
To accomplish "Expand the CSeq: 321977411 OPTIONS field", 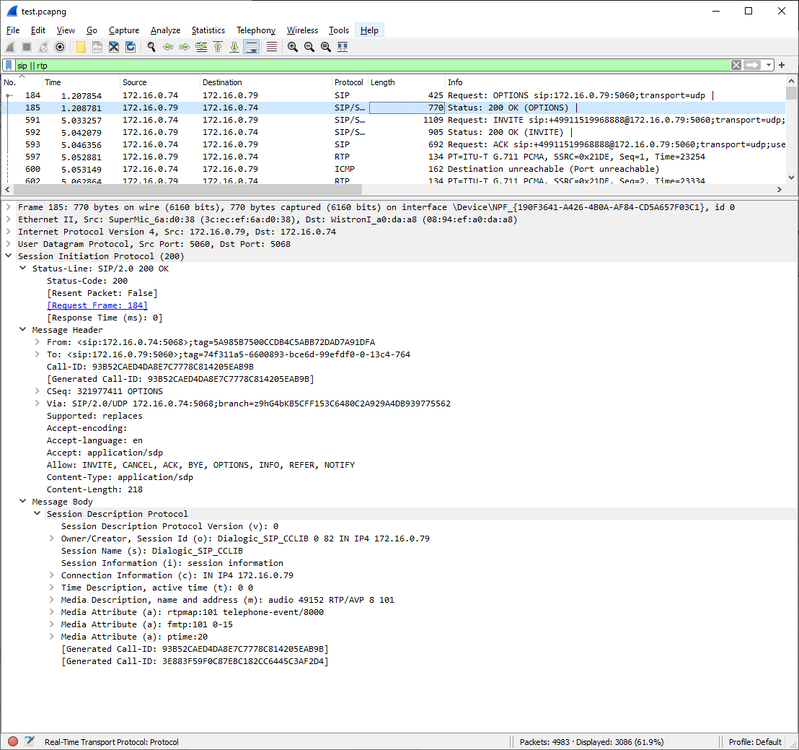I will 37,391.
